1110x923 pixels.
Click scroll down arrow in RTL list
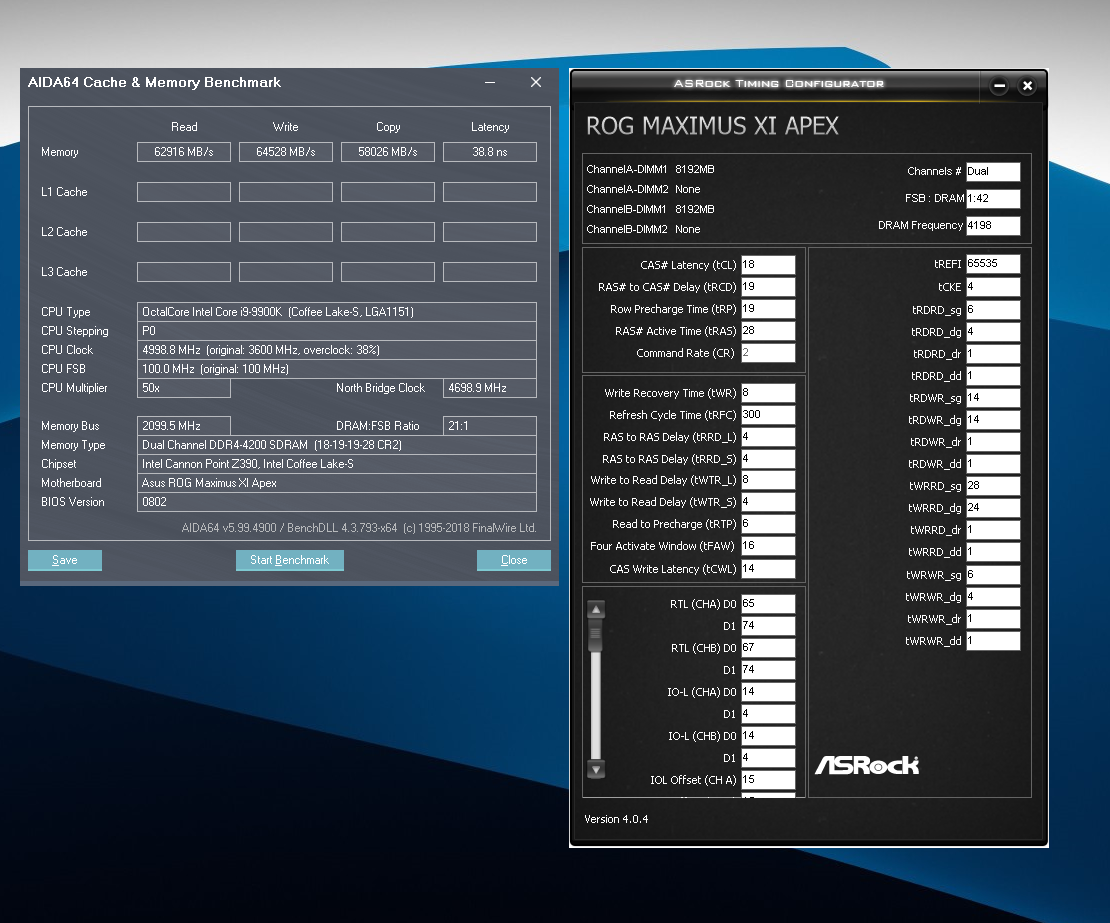coord(596,769)
